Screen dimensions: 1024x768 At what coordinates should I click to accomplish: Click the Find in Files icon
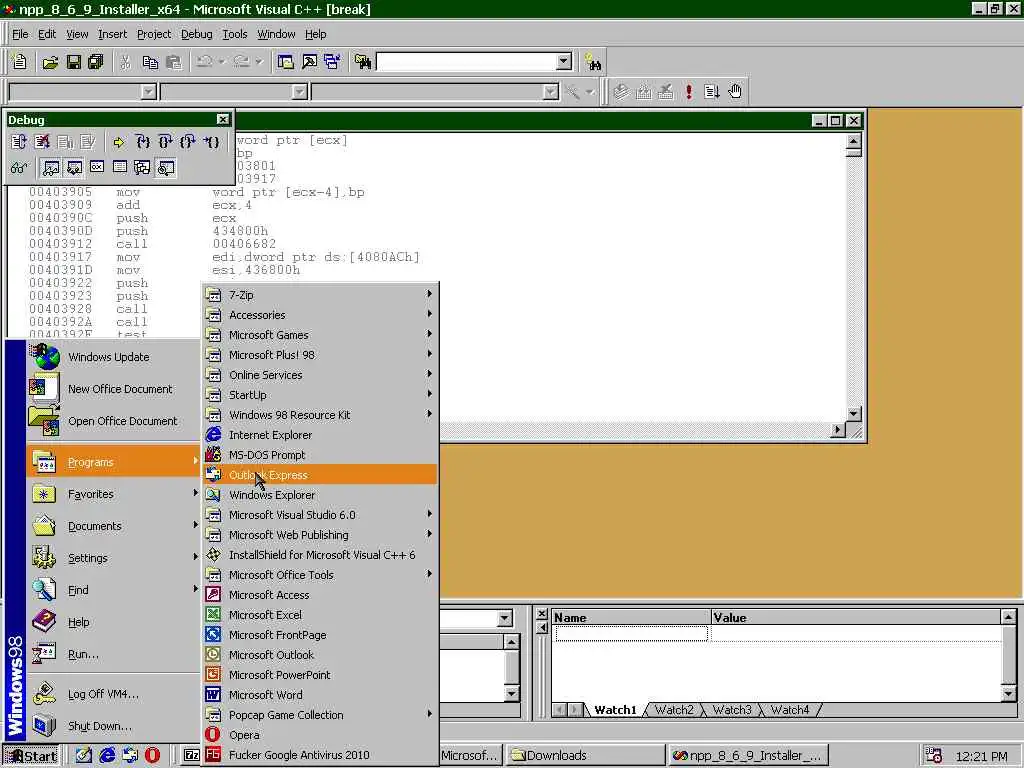coord(363,62)
